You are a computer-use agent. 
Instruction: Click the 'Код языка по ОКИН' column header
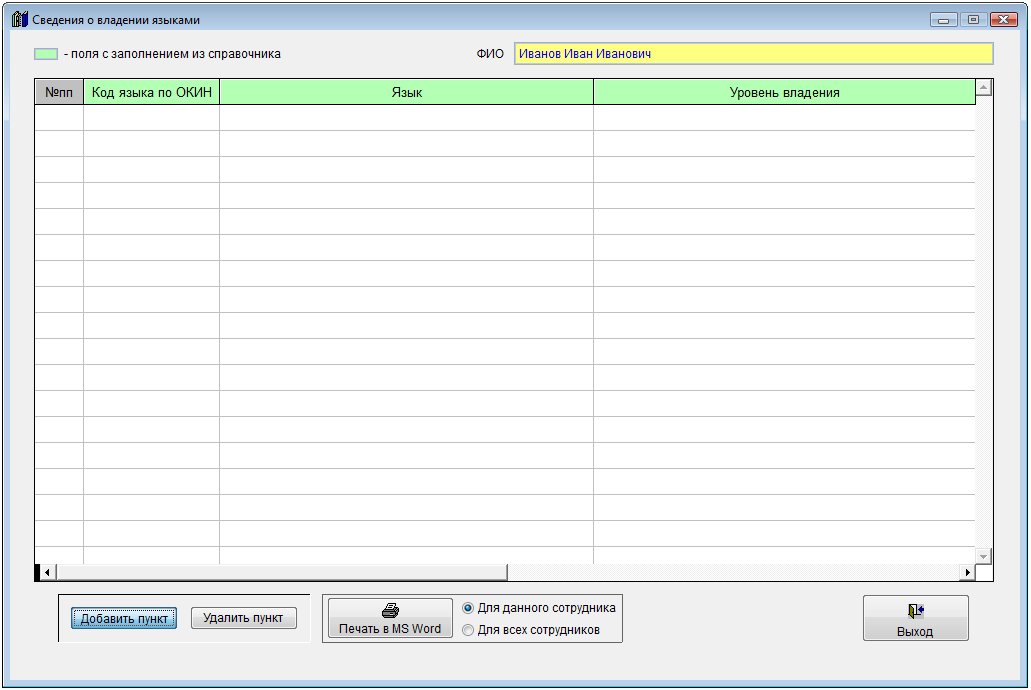[152, 92]
